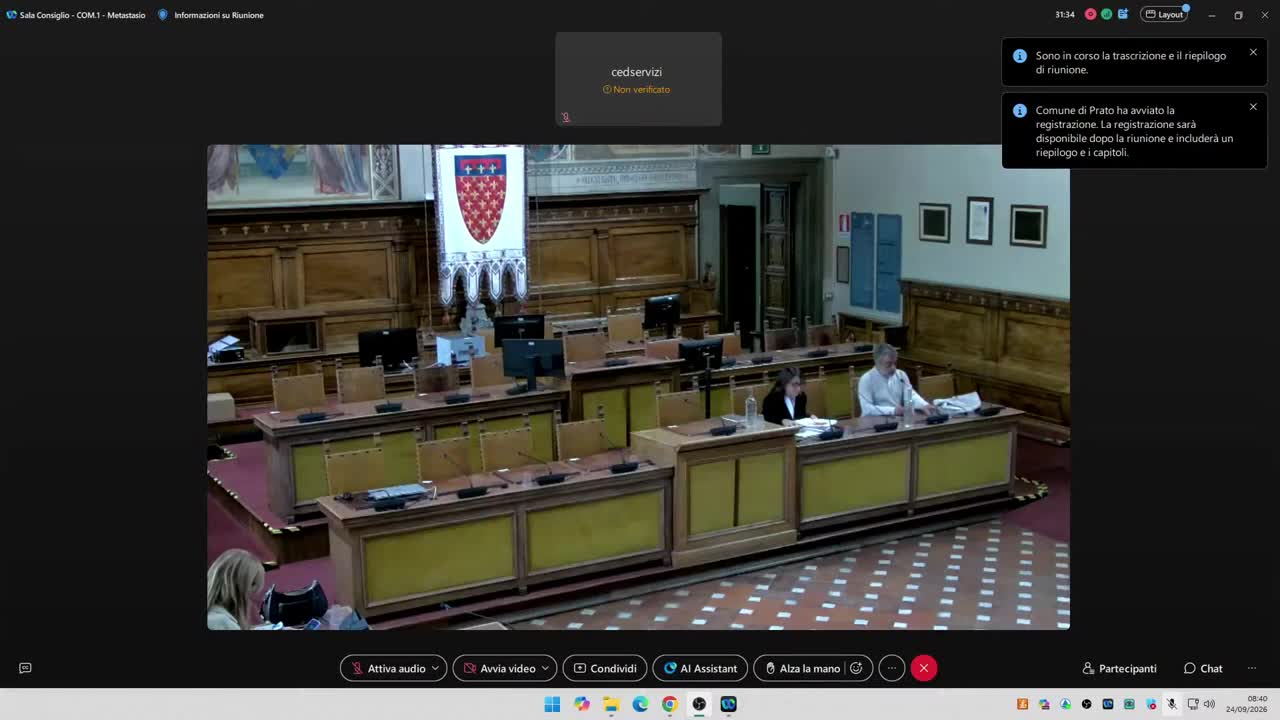Click the Non verificato label

(636, 90)
